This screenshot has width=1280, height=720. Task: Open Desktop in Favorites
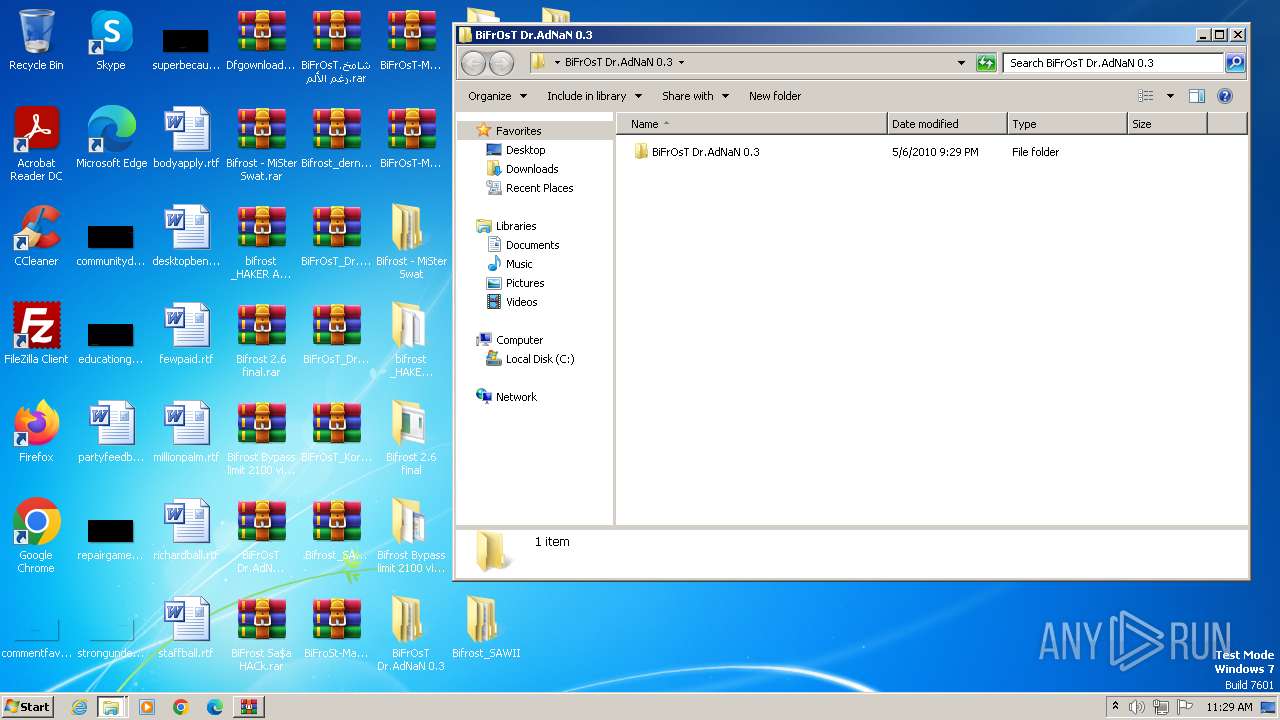pyautogui.click(x=525, y=150)
